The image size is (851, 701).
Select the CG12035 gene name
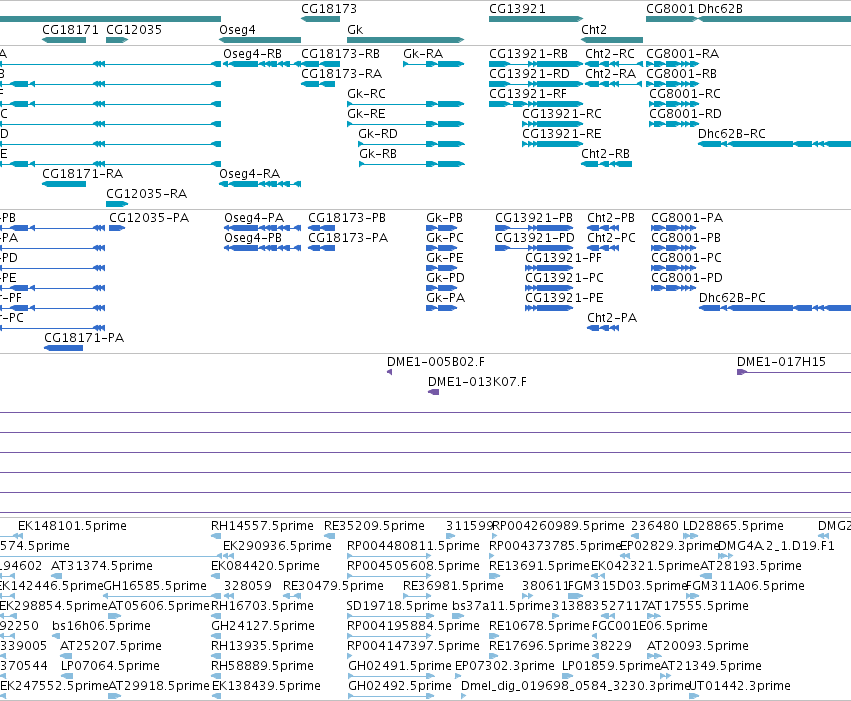tap(134, 29)
